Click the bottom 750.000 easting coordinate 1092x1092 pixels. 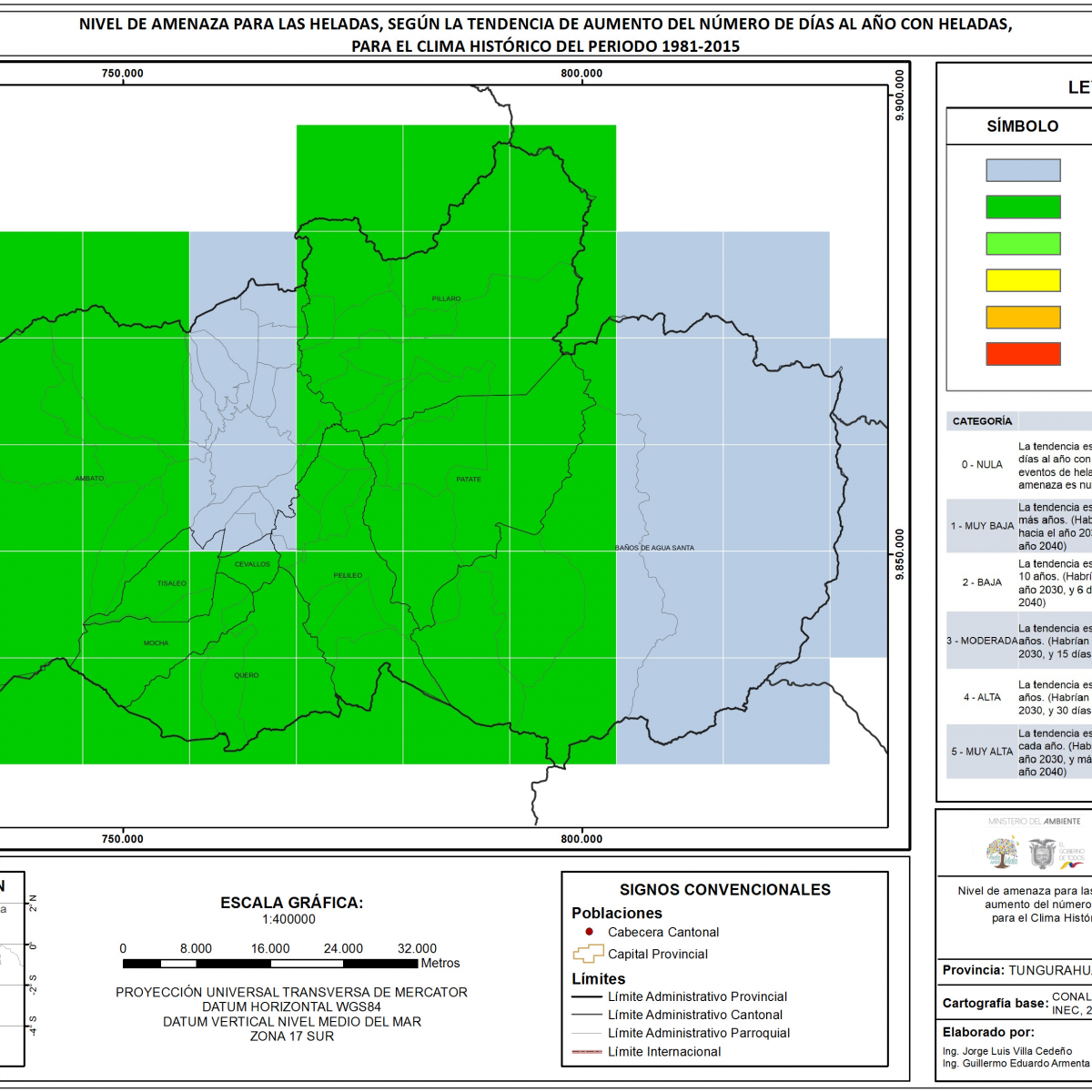click(123, 839)
